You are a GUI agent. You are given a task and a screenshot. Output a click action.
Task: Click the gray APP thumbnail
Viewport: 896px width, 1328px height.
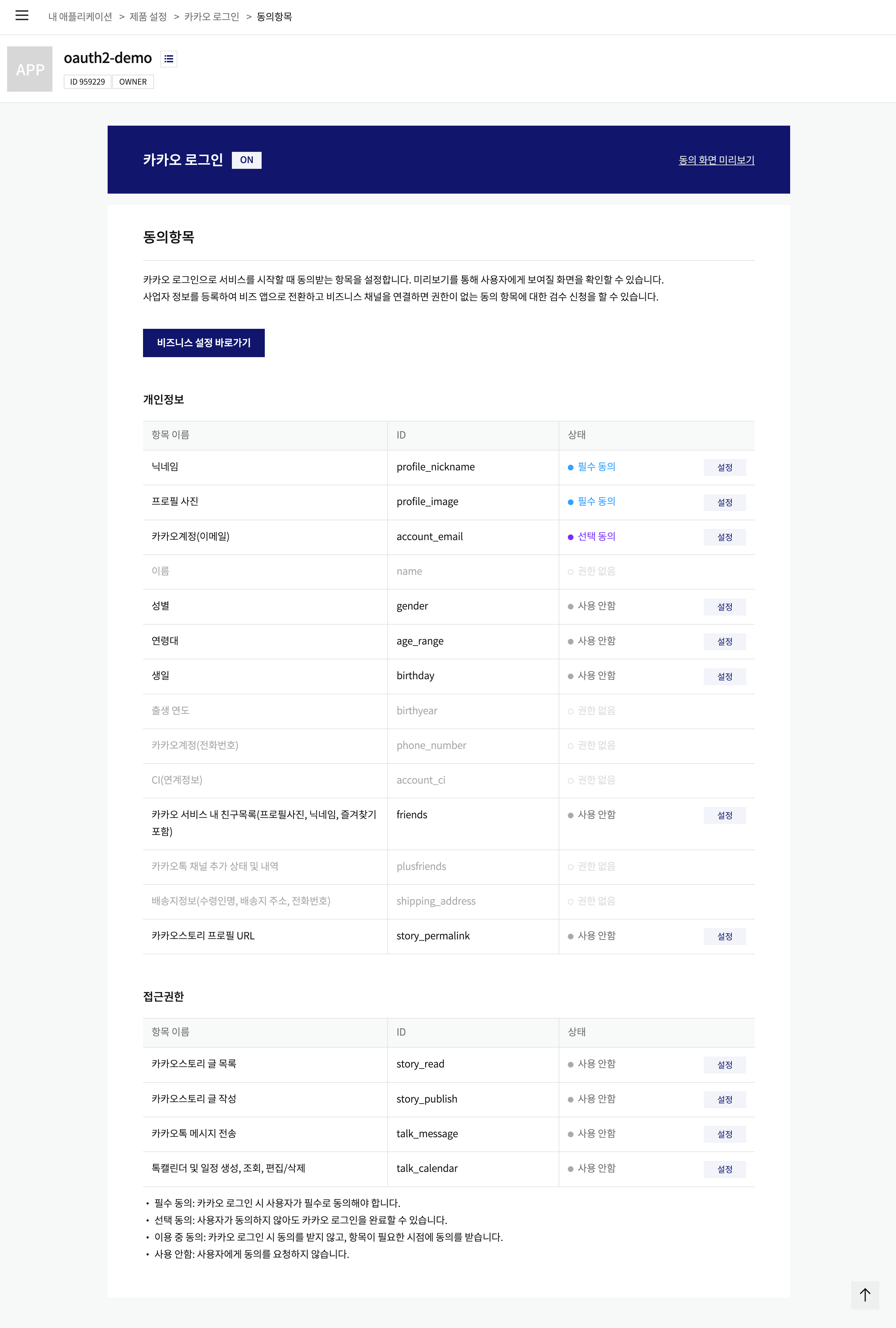tap(30, 69)
